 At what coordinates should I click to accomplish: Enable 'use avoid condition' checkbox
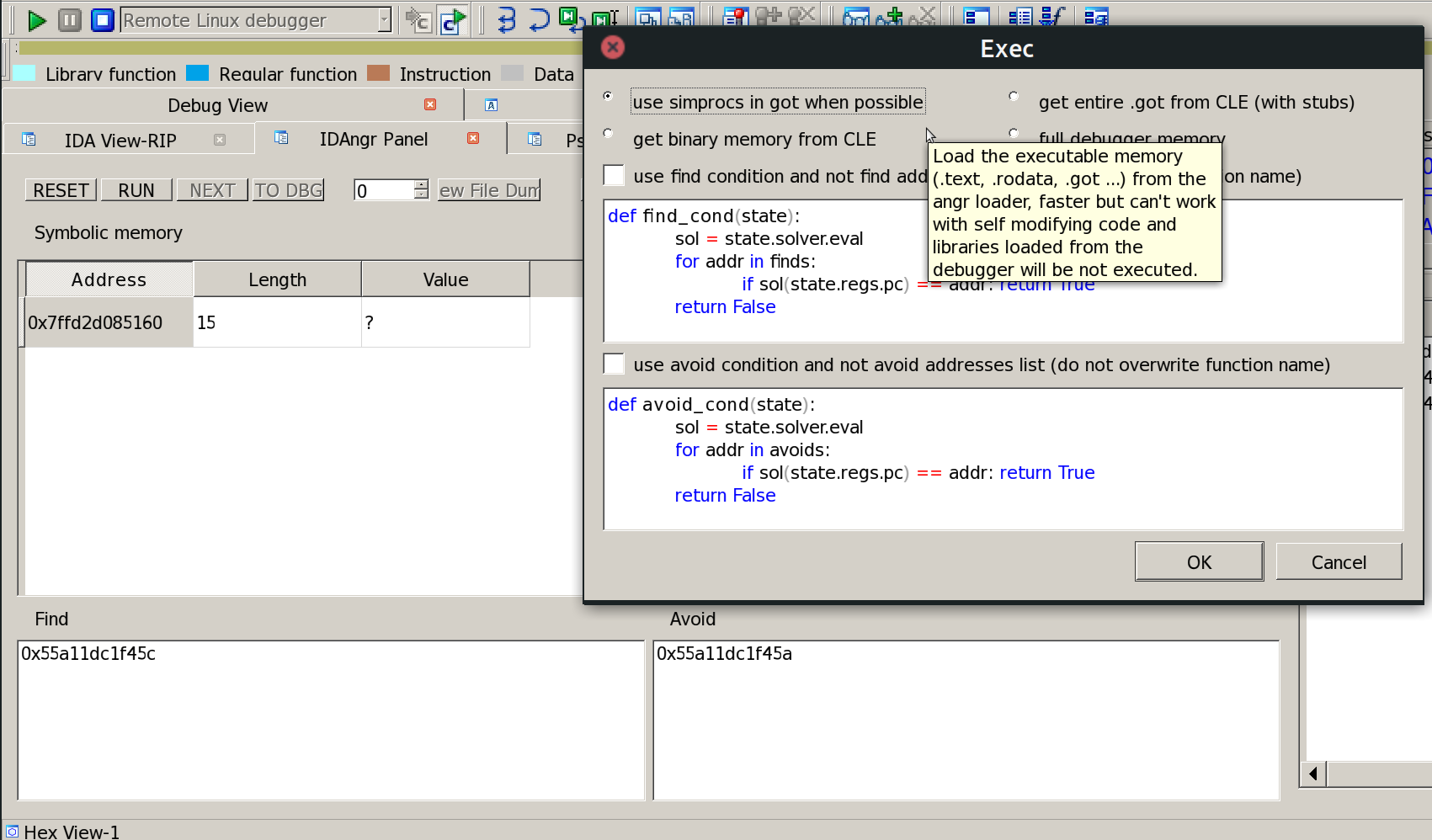coord(614,364)
